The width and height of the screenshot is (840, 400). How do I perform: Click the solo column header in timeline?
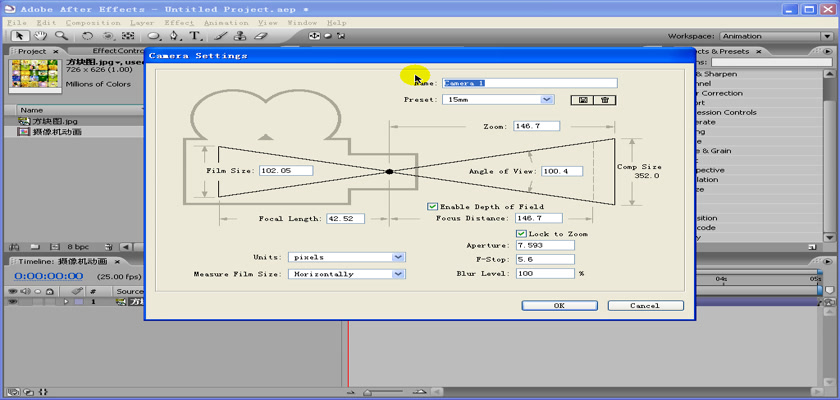click(38, 291)
